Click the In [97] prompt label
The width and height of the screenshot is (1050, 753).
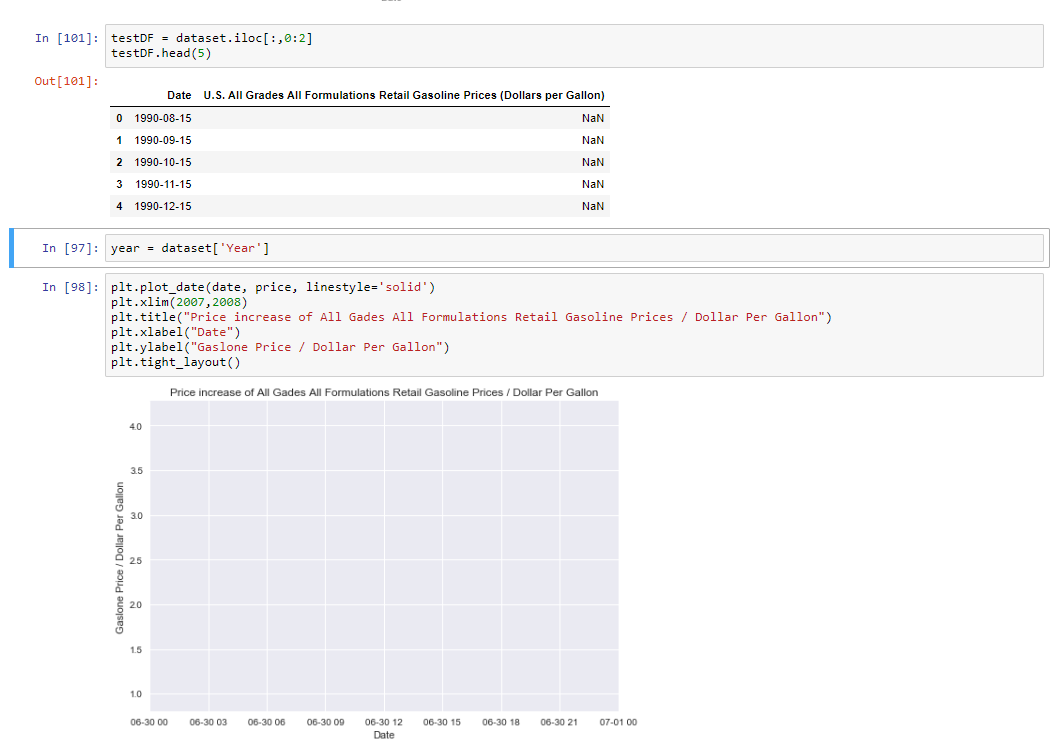point(70,249)
